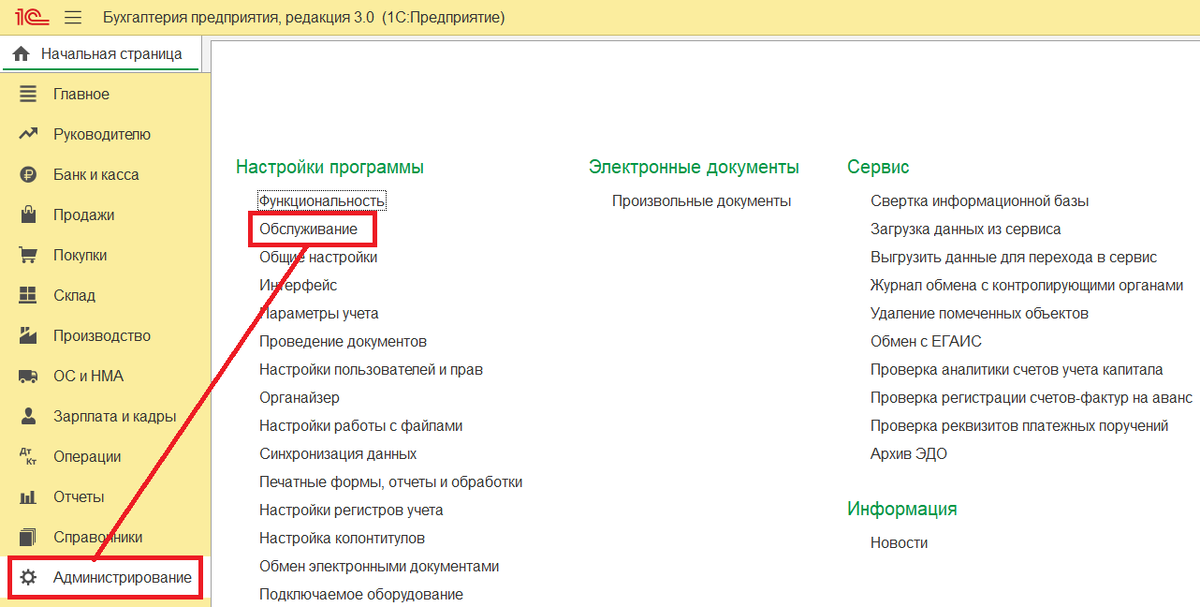Open Подключаемое оборудование
1200x607 pixels.
(x=361, y=594)
